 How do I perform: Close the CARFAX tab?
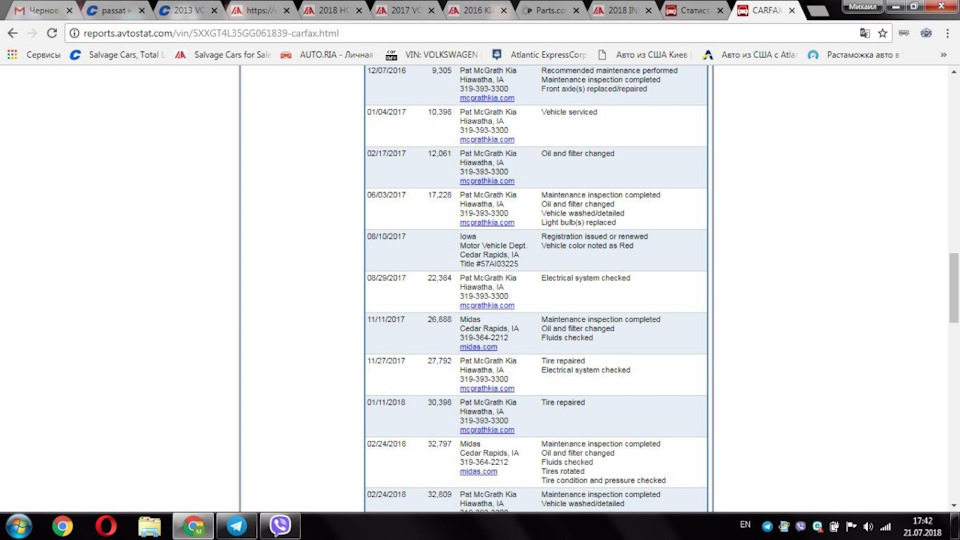(x=792, y=10)
